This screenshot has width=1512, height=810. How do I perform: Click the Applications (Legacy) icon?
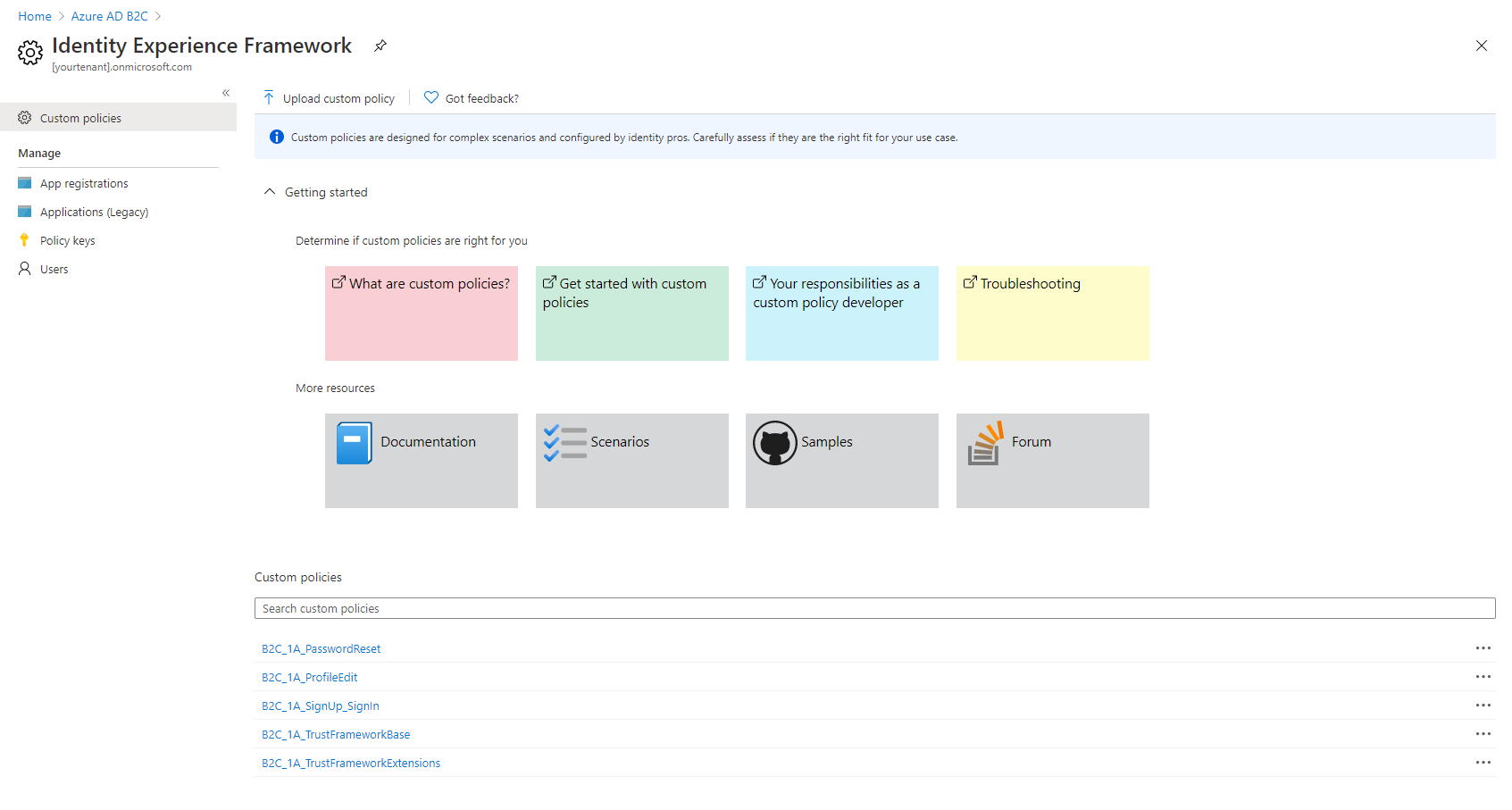tap(25, 212)
